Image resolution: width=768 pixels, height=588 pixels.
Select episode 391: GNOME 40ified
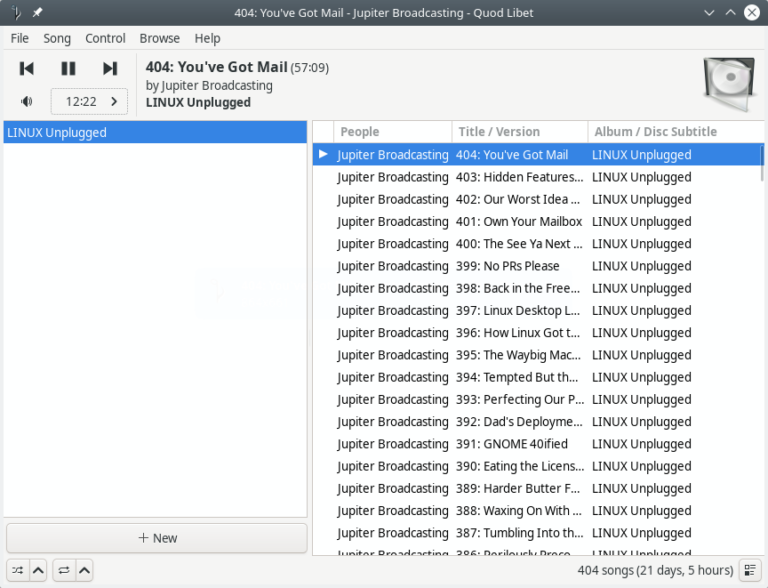tap(536, 444)
